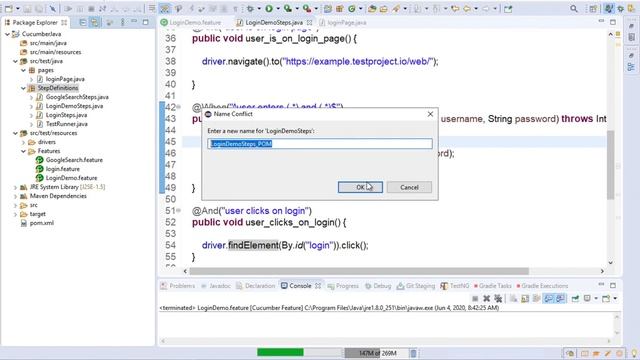Click the new name text field
The image size is (640, 360).
[x=320, y=144]
